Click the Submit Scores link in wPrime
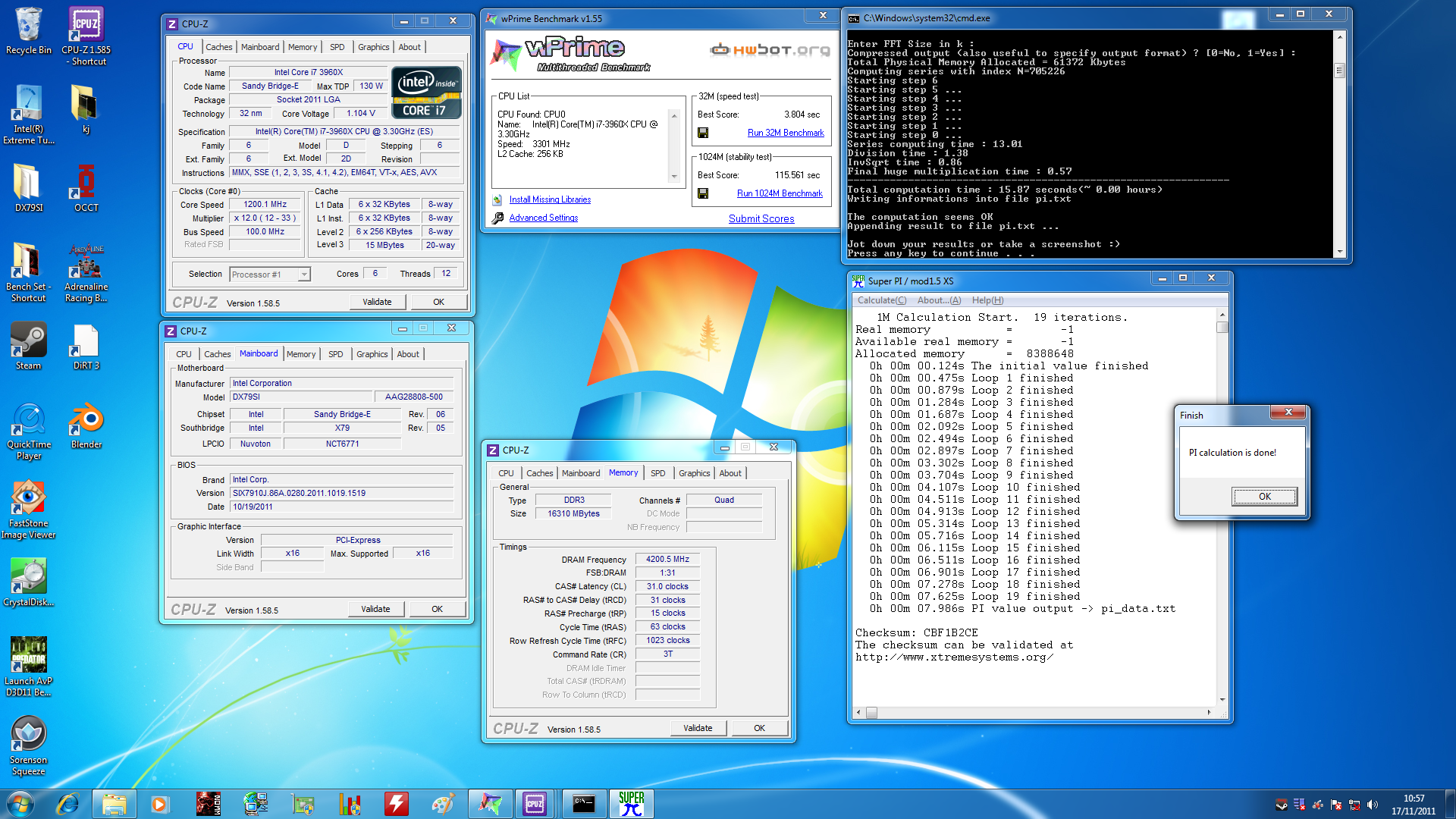The height and width of the screenshot is (819, 1456). click(761, 218)
